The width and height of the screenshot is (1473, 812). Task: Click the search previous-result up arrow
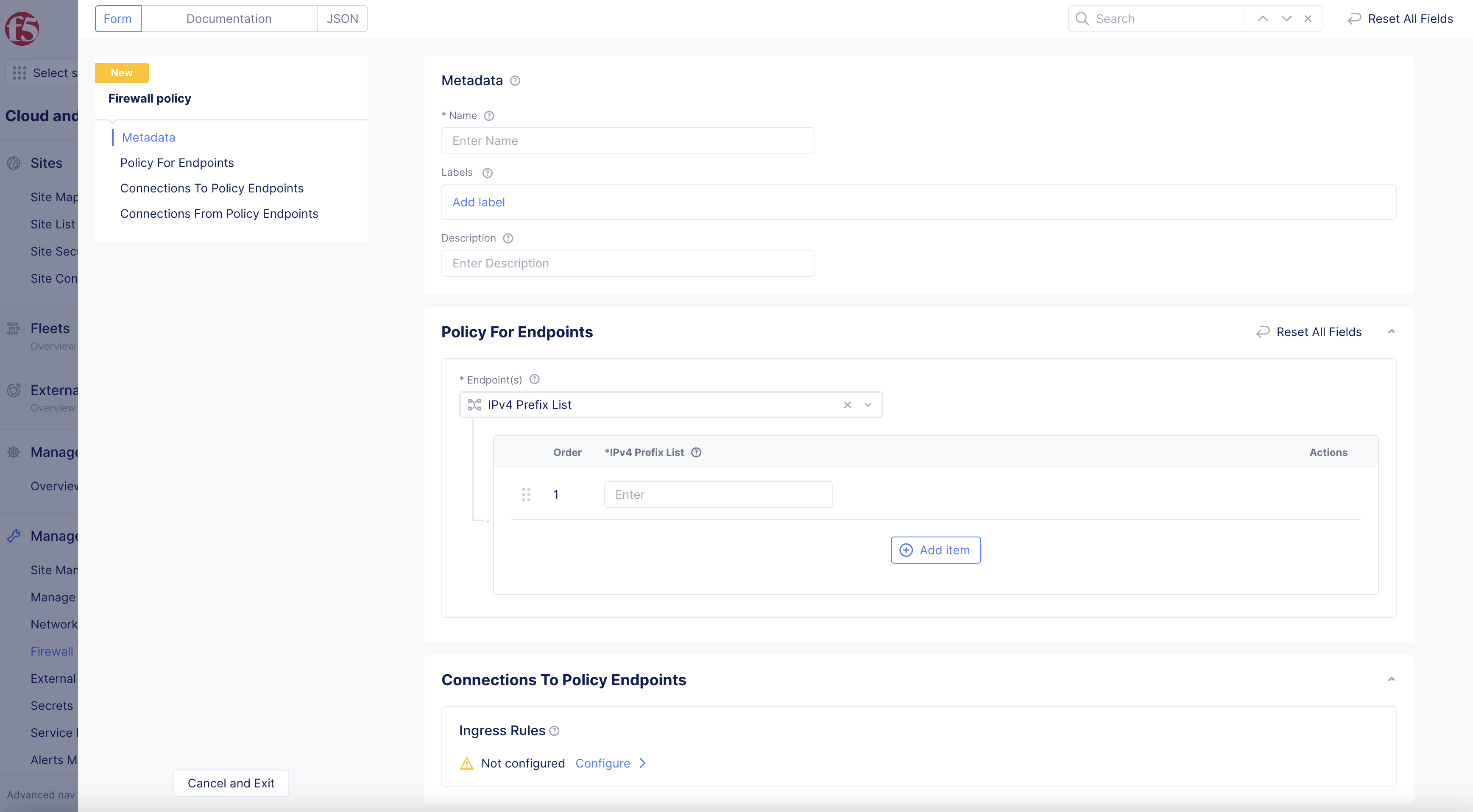tap(1263, 18)
